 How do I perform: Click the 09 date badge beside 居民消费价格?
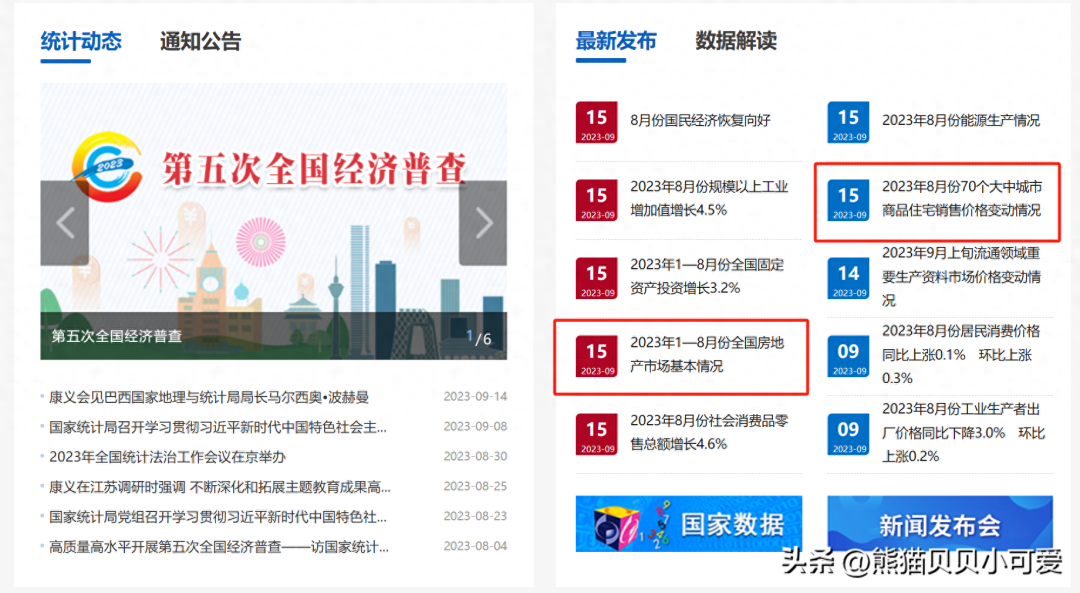pos(848,356)
